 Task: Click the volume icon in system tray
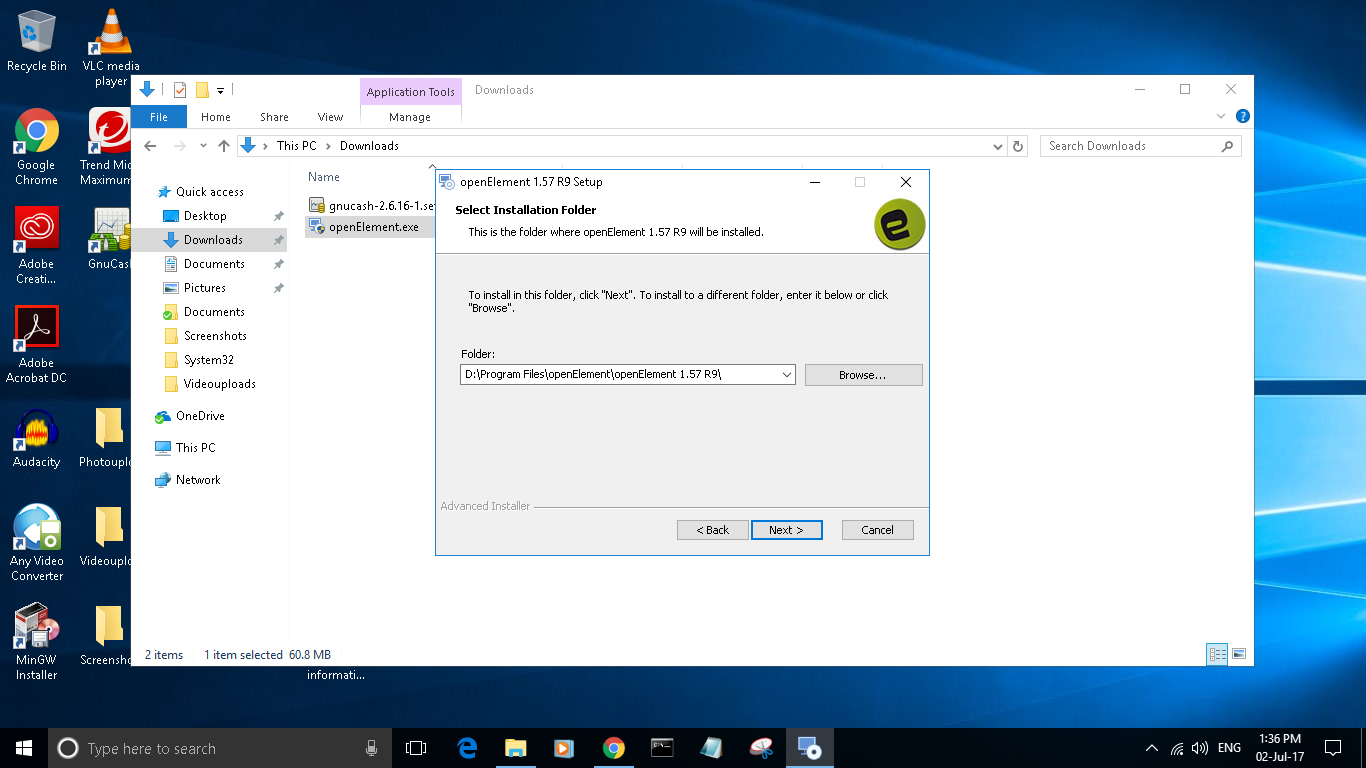(x=1201, y=748)
